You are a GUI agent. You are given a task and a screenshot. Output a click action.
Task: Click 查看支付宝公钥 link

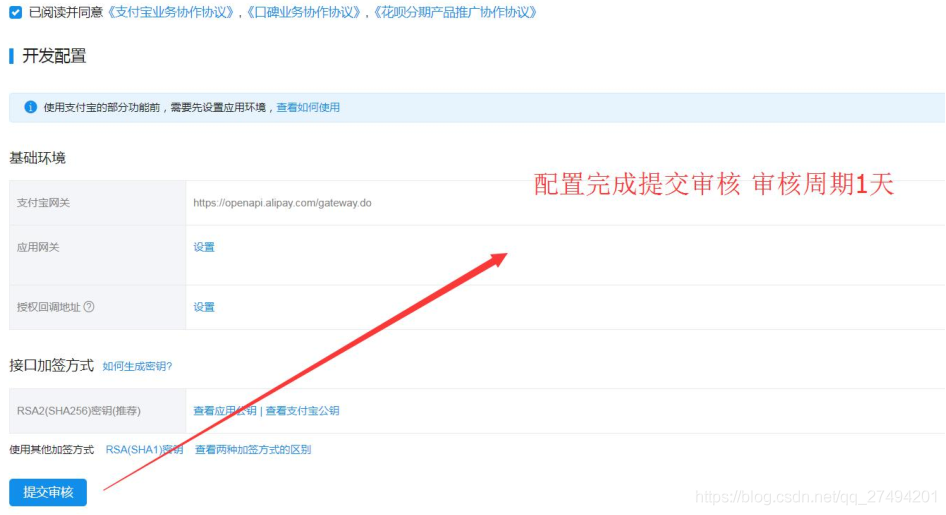(x=302, y=411)
